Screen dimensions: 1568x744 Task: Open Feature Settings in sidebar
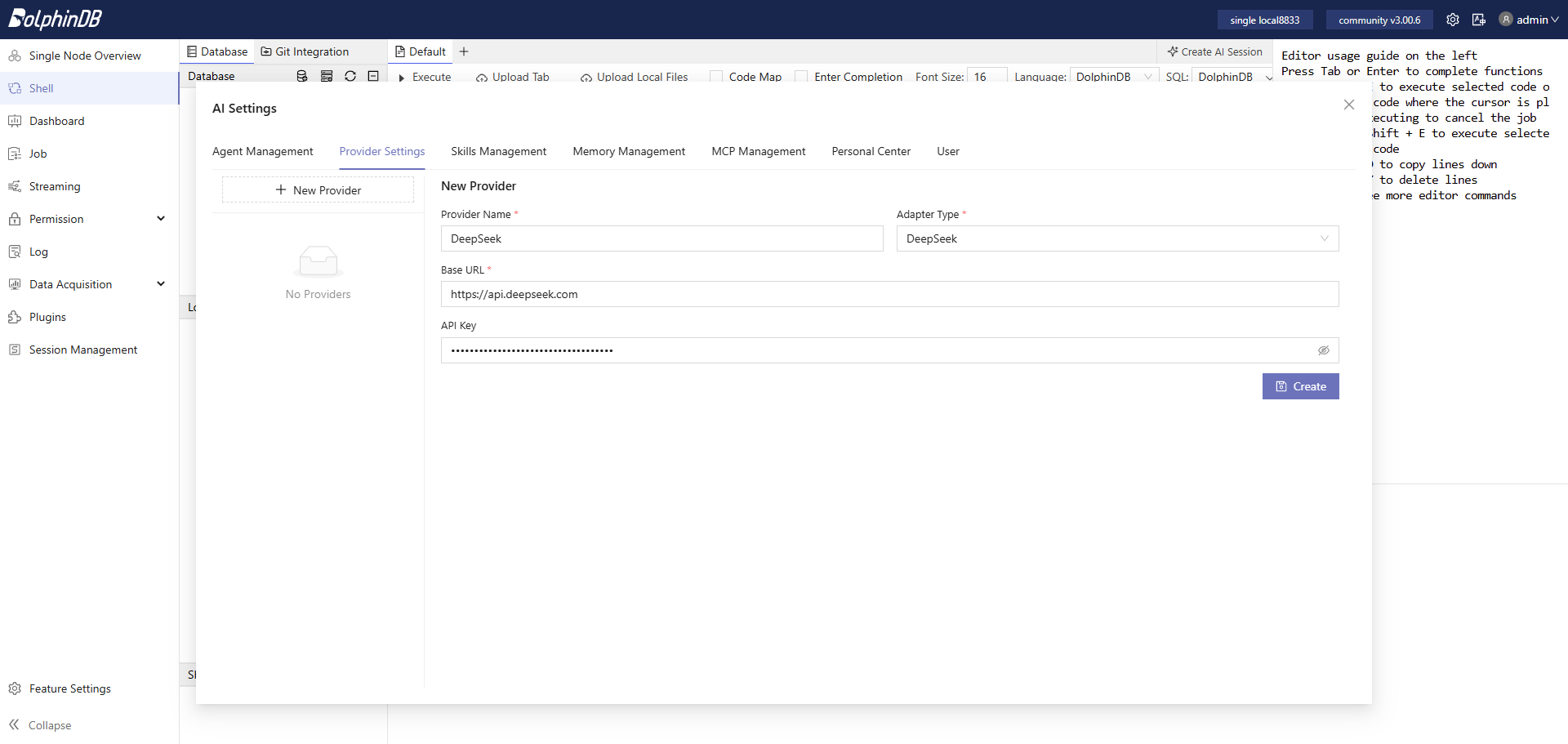[89, 688]
